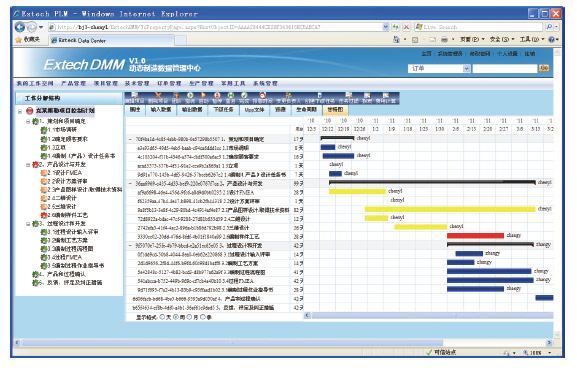Select the 天 display format radio button
This screenshot has height=368, width=577.
(x=162, y=317)
